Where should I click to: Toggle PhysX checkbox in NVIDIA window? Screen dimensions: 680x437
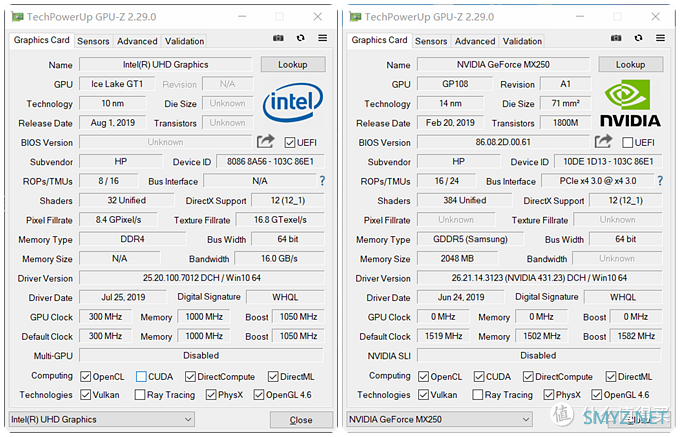(549, 395)
